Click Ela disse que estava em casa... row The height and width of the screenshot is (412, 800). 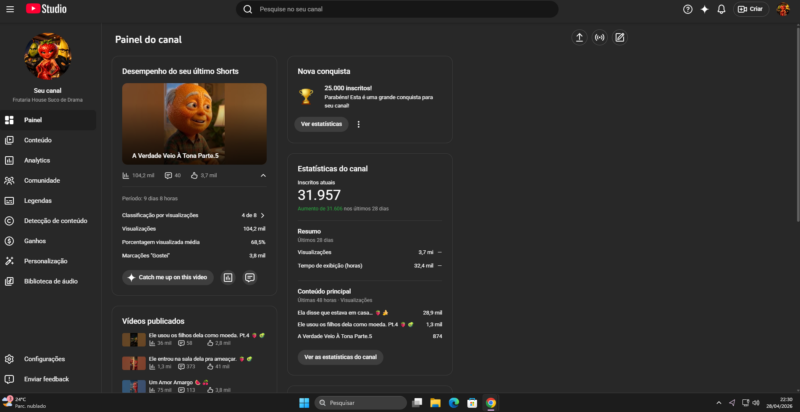tap(370, 313)
